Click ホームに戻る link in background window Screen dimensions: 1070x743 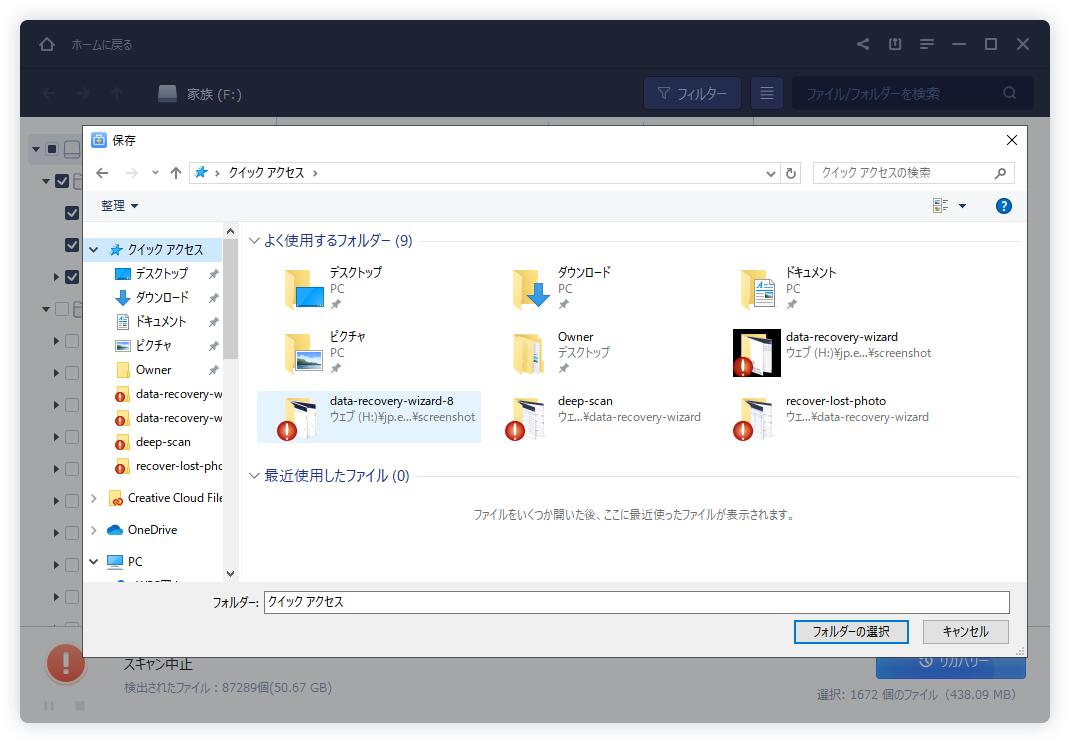(102, 45)
